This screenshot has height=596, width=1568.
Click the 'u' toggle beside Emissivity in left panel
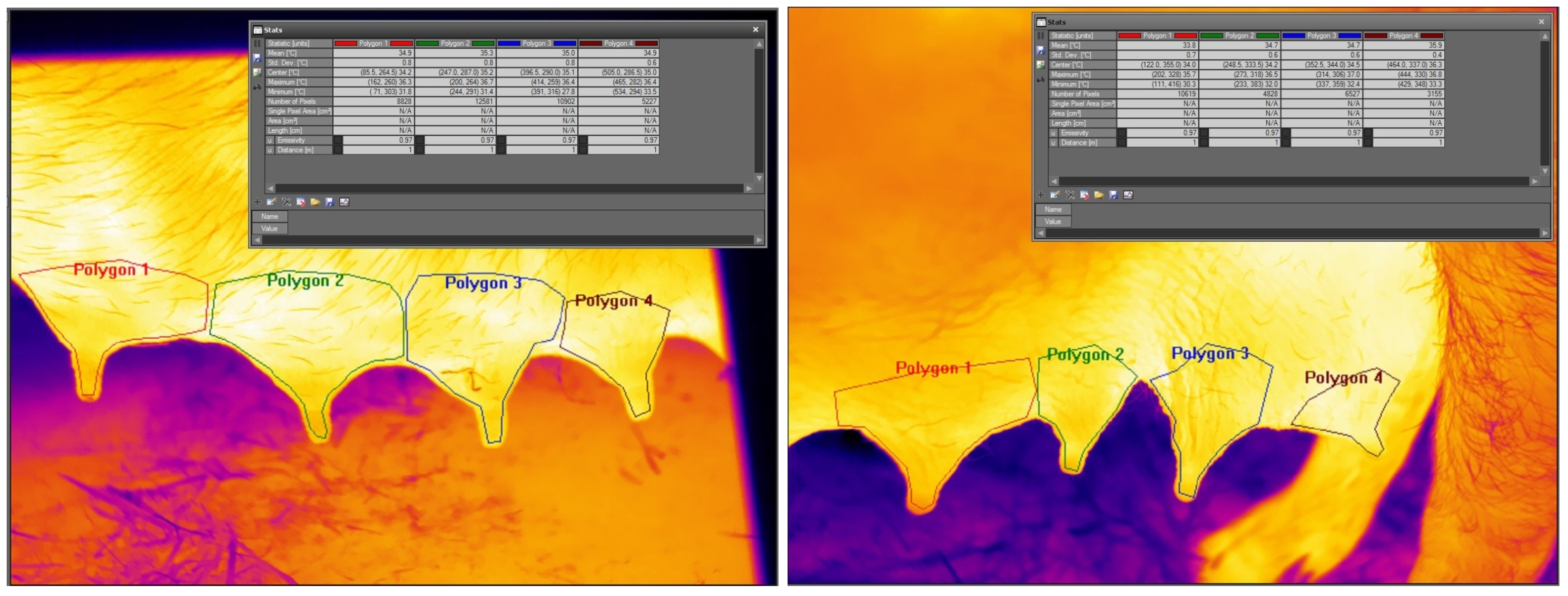270,140
